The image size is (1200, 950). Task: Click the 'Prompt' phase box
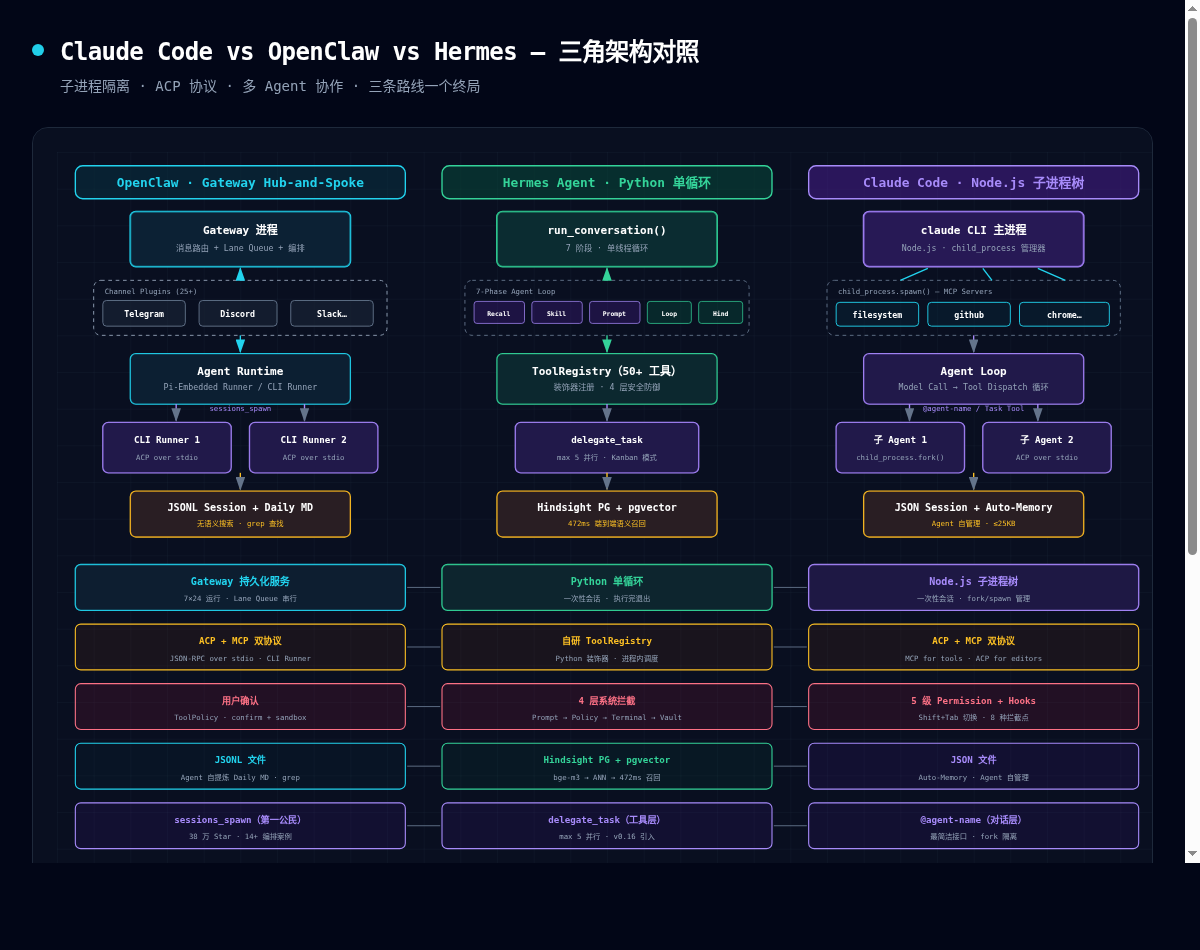click(x=614, y=313)
